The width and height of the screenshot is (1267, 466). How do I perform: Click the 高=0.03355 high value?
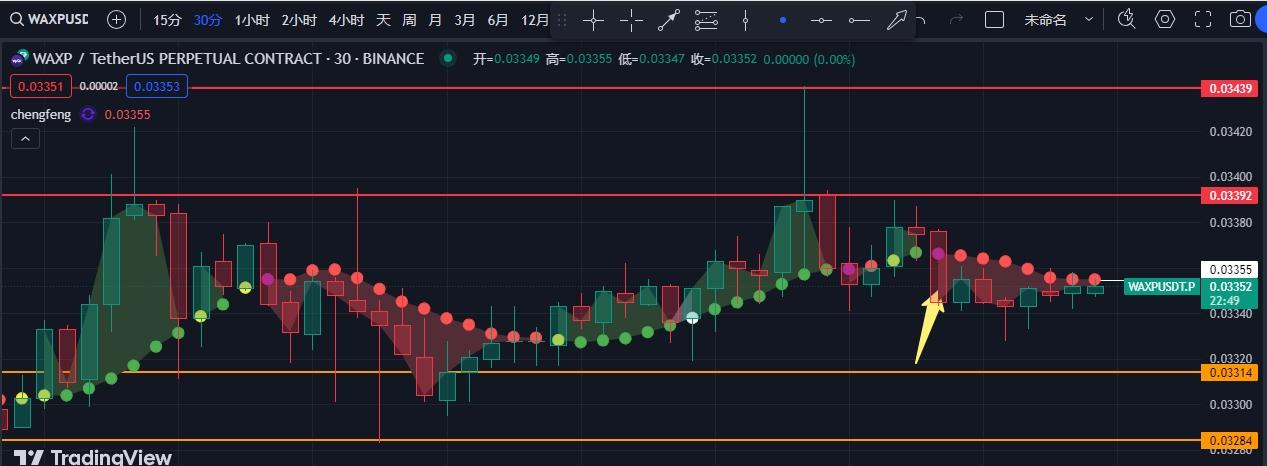[x=578, y=59]
